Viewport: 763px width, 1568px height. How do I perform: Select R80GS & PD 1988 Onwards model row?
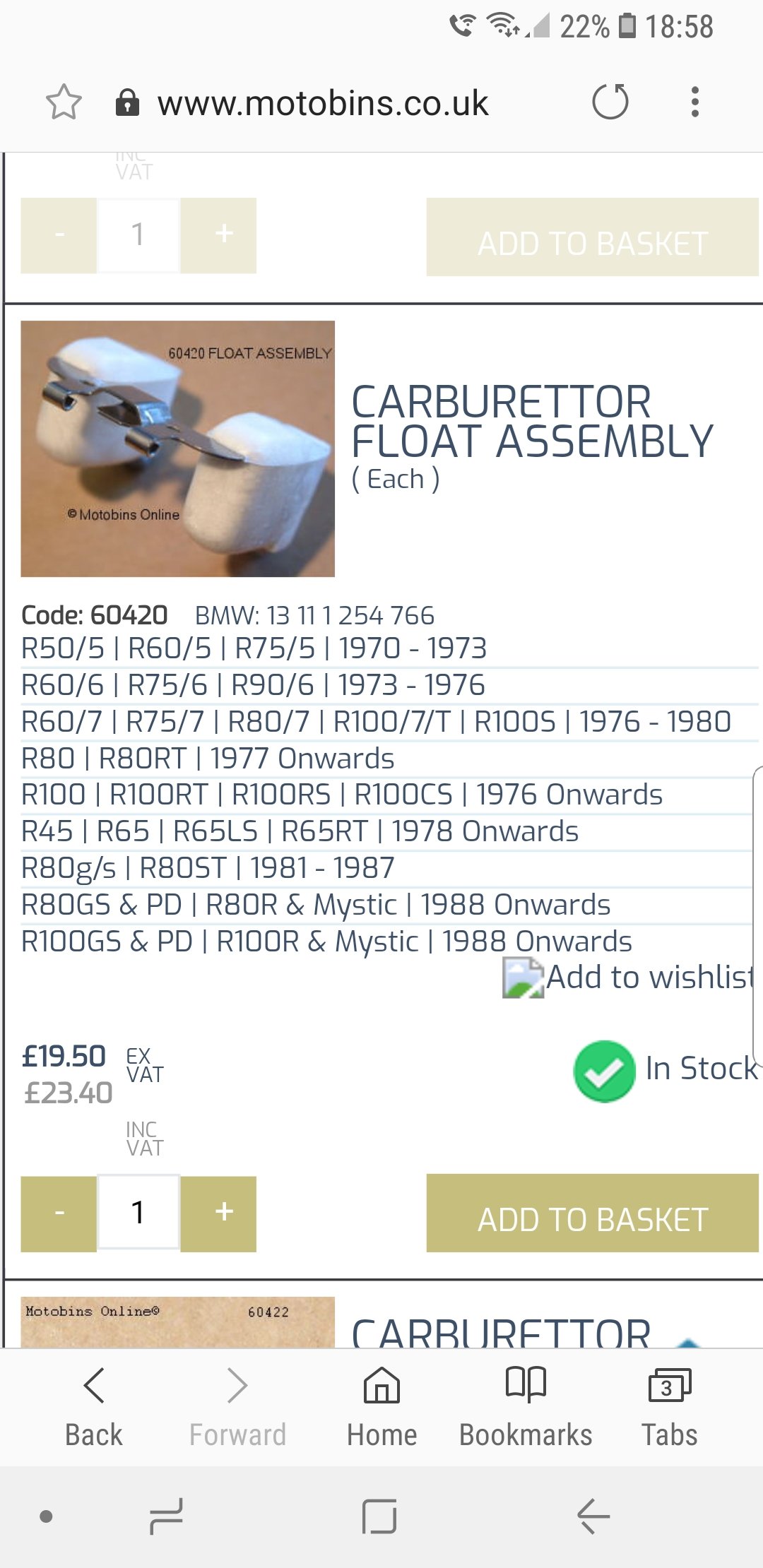316,905
